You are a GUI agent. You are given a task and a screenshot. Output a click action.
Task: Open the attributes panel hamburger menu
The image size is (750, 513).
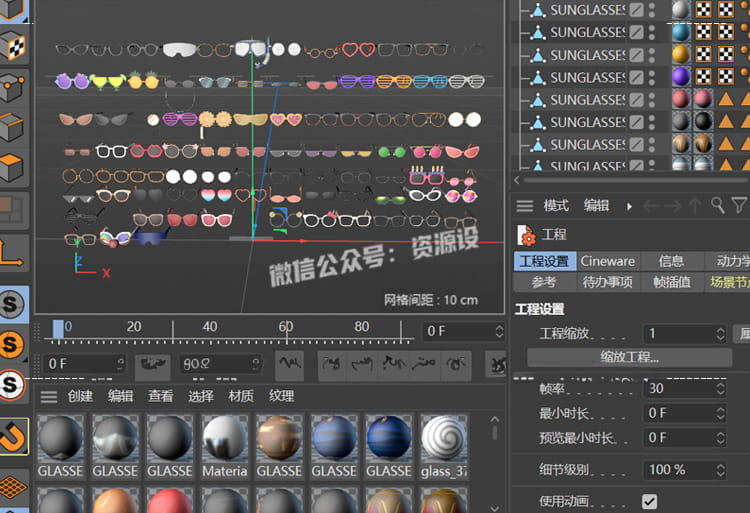(x=524, y=206)
